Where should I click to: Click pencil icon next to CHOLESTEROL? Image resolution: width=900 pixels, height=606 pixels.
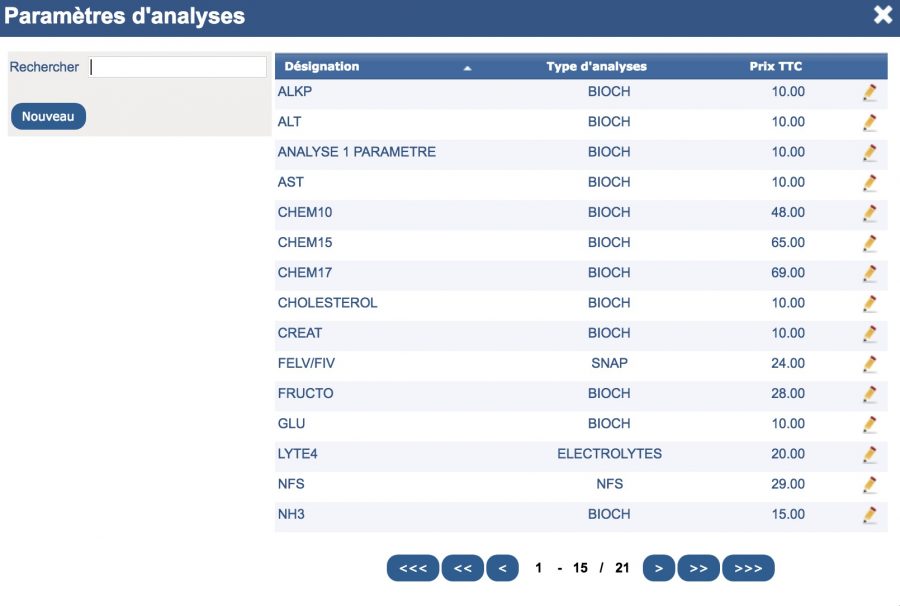pyautogui.click(x=870, y=304)
